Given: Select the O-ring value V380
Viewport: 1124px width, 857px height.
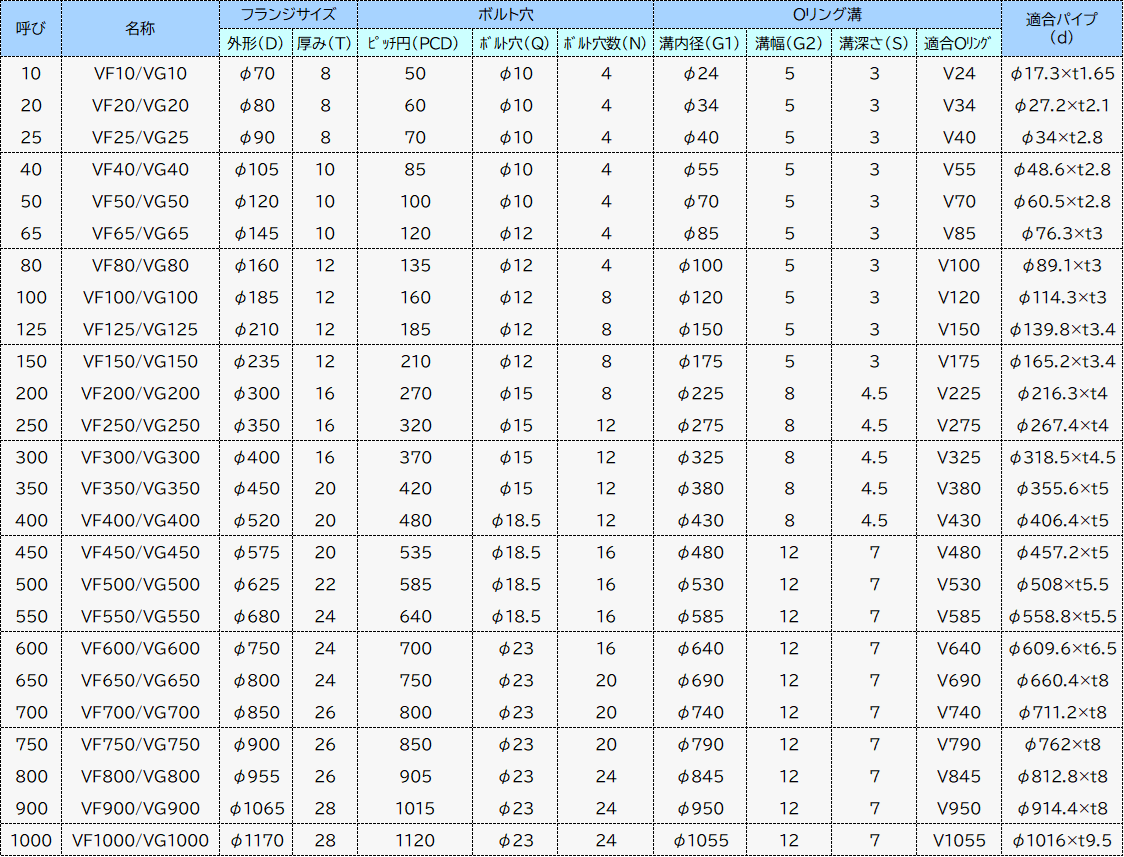Looking at the screenshot, I should coord(959,489).
